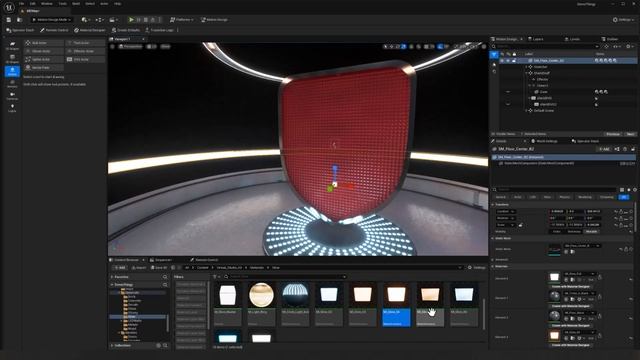Select the 2D Shapes palette category
The height and width of the screenshot is (360, 640).
point(12,46)
